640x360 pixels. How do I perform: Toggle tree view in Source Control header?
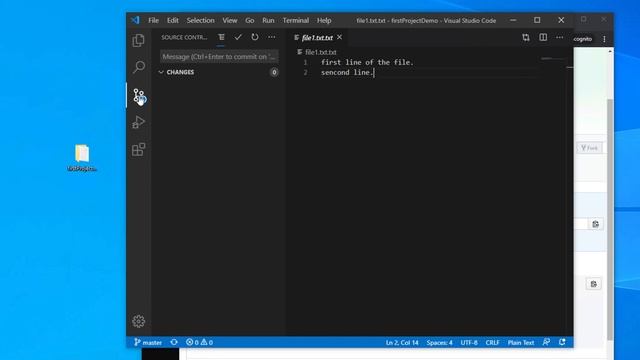click(x=221, y=37)
